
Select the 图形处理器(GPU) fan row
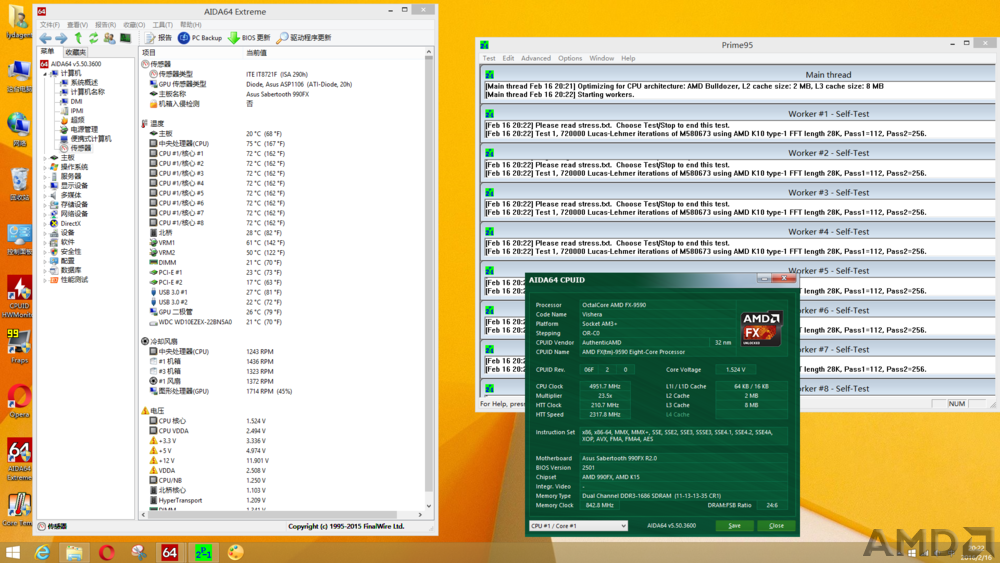click(281, 391)
